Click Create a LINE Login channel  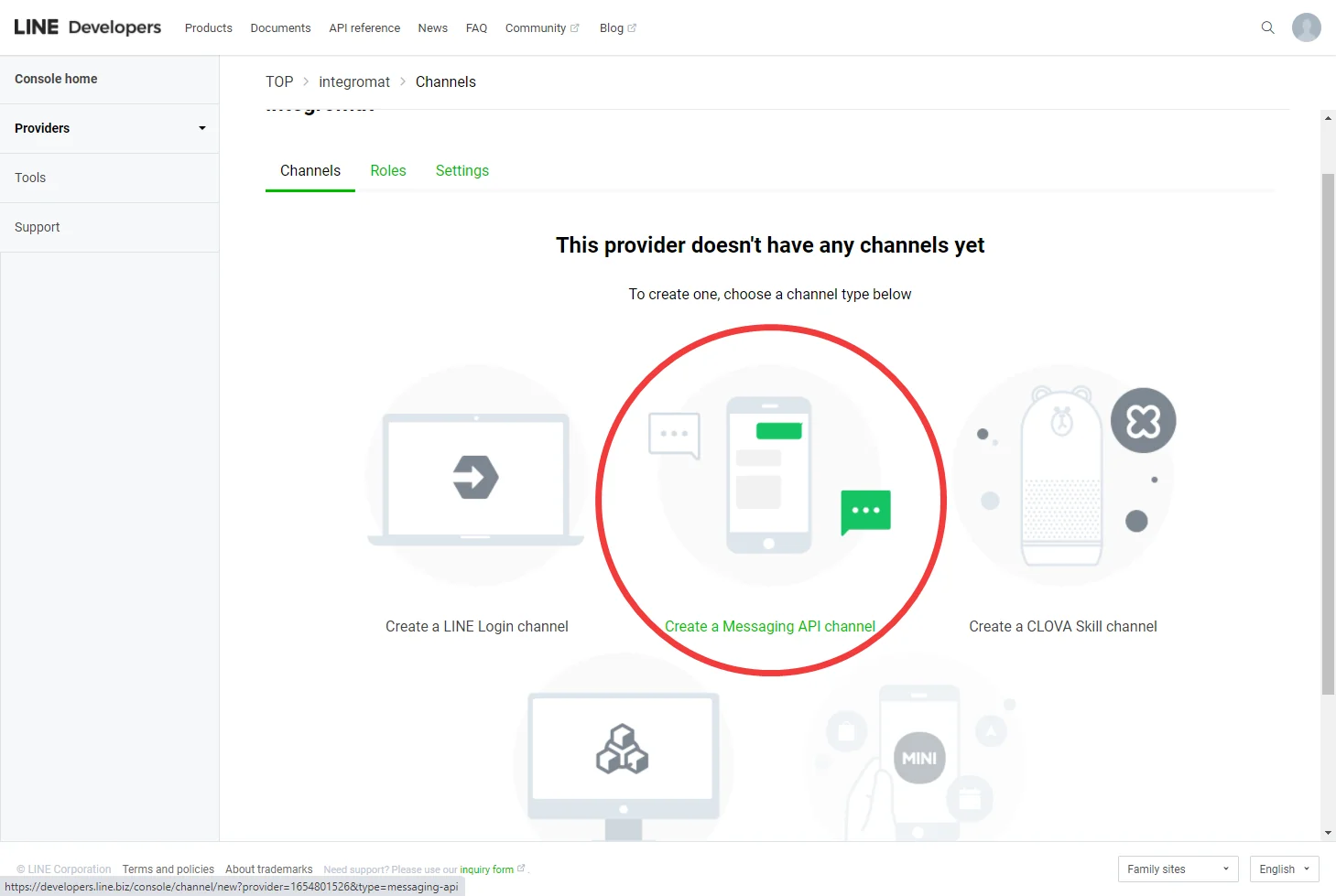pyautogui.click(x=477, y=627)
